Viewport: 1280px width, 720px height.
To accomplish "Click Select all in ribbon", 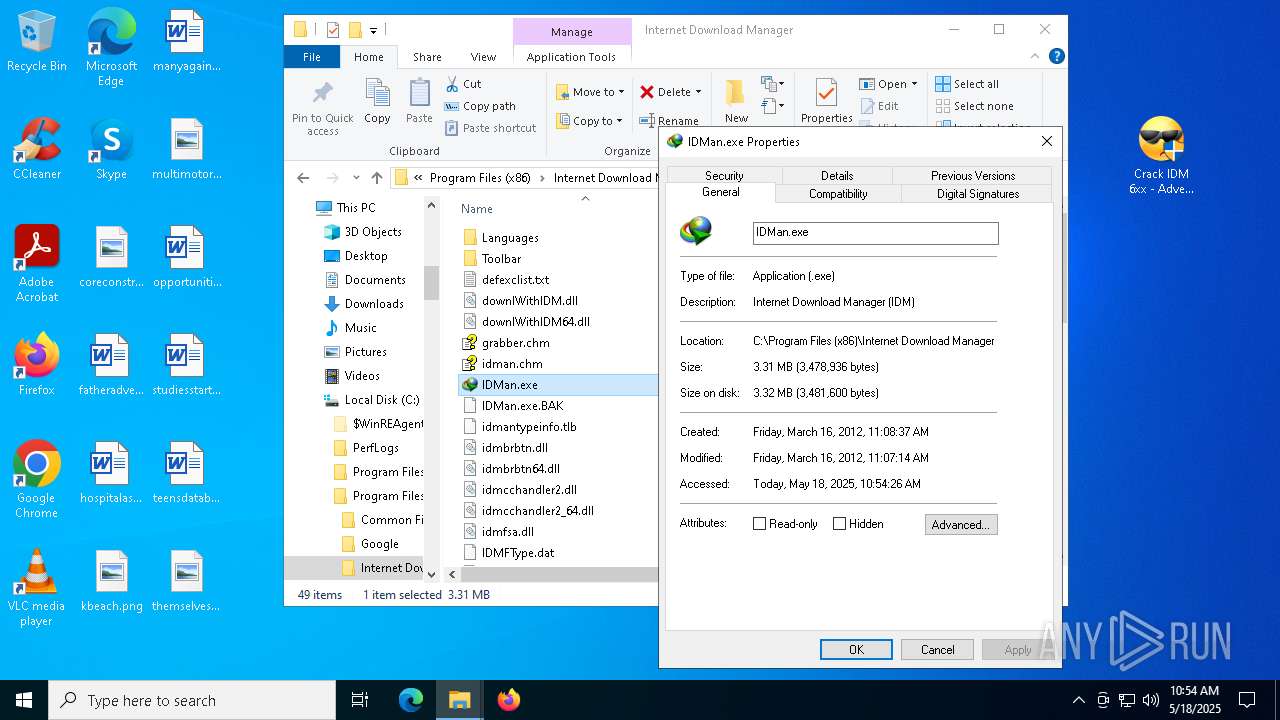I will 967,84.
